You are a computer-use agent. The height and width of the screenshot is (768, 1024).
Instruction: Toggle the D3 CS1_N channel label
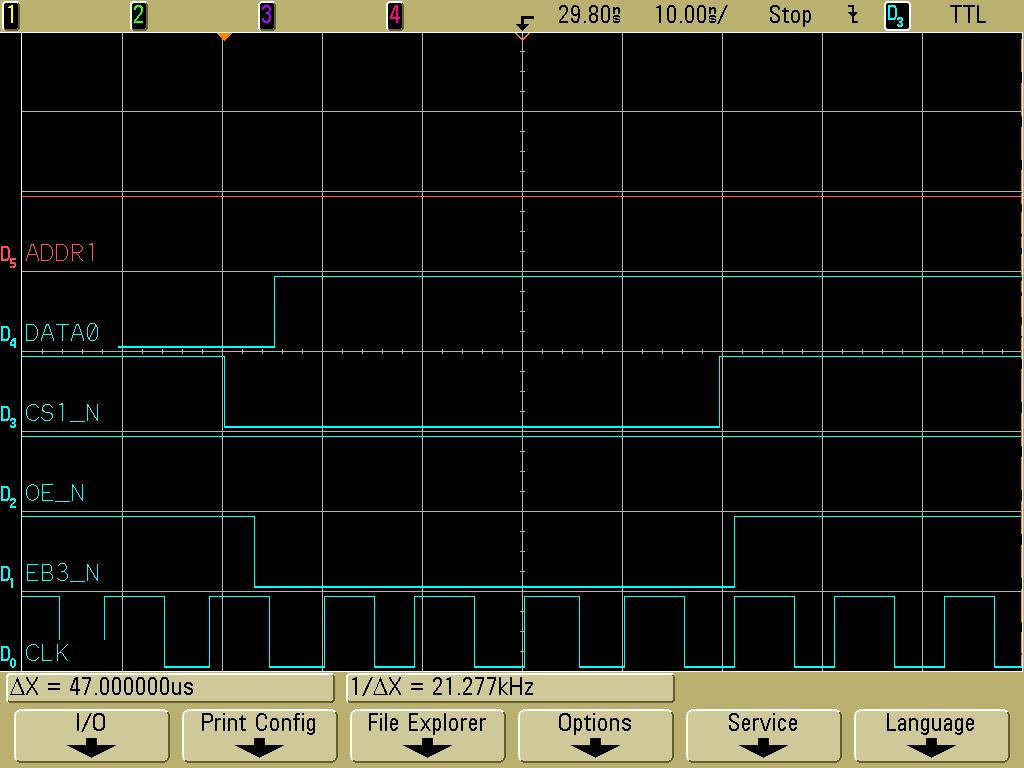[x=61, y=414]
